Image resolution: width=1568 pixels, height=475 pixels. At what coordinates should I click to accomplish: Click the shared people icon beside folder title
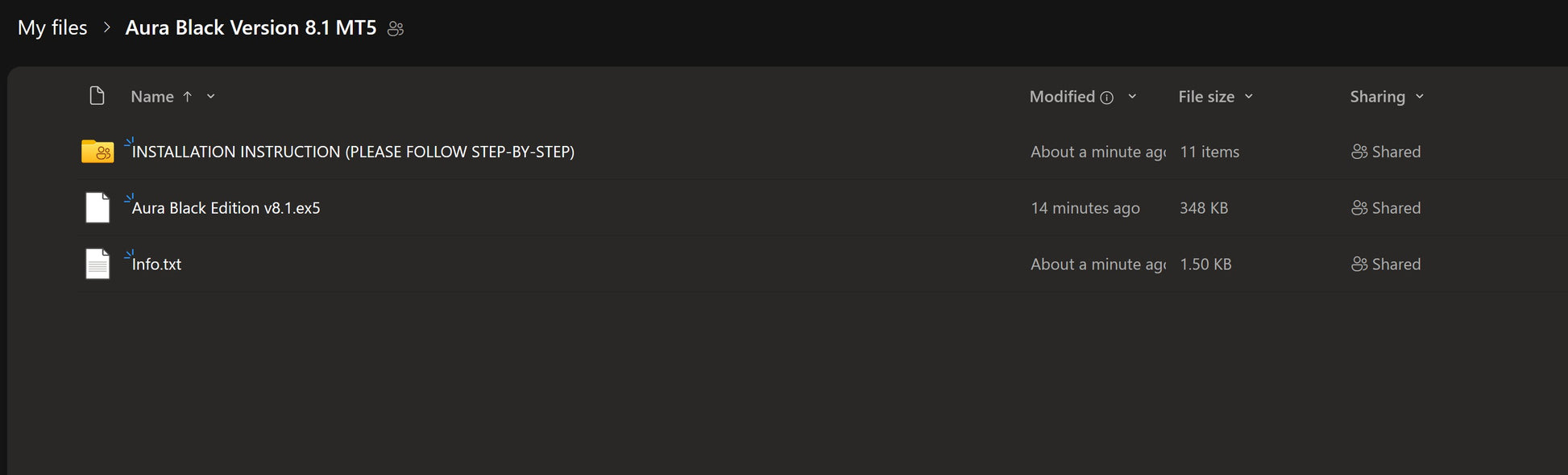pos(396,29)
